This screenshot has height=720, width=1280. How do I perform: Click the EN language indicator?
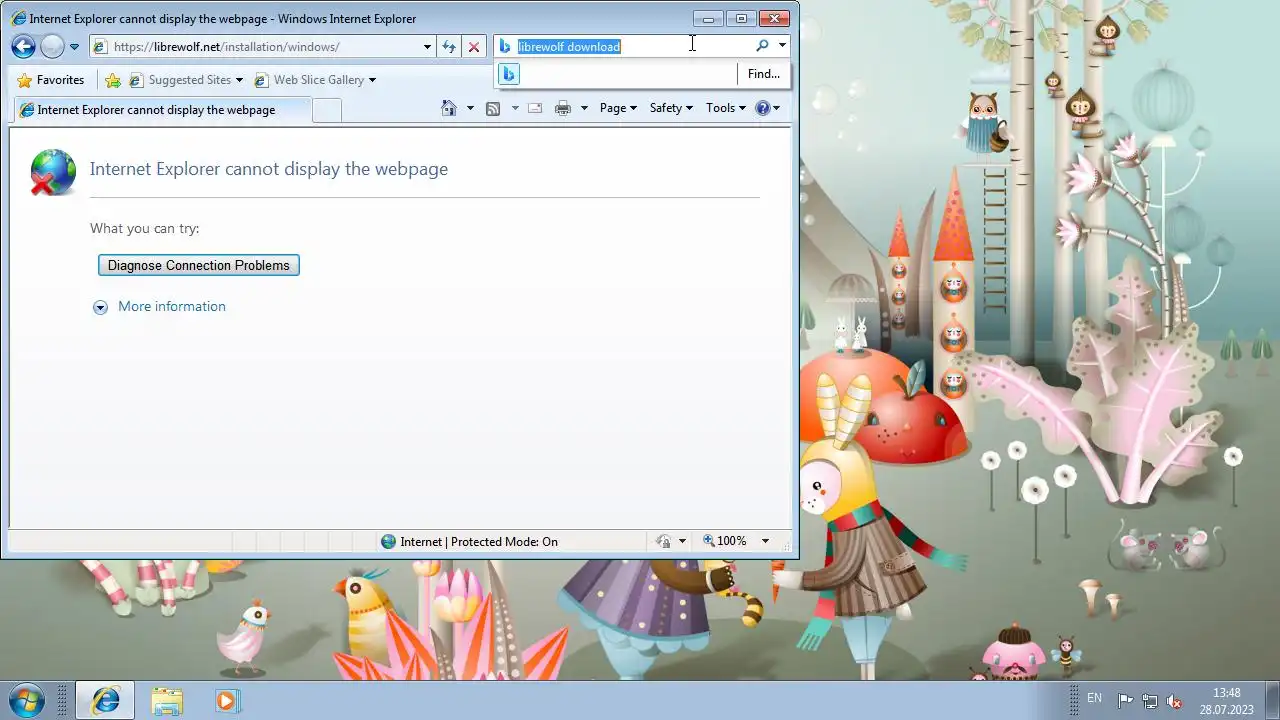tap(1094, 698)
